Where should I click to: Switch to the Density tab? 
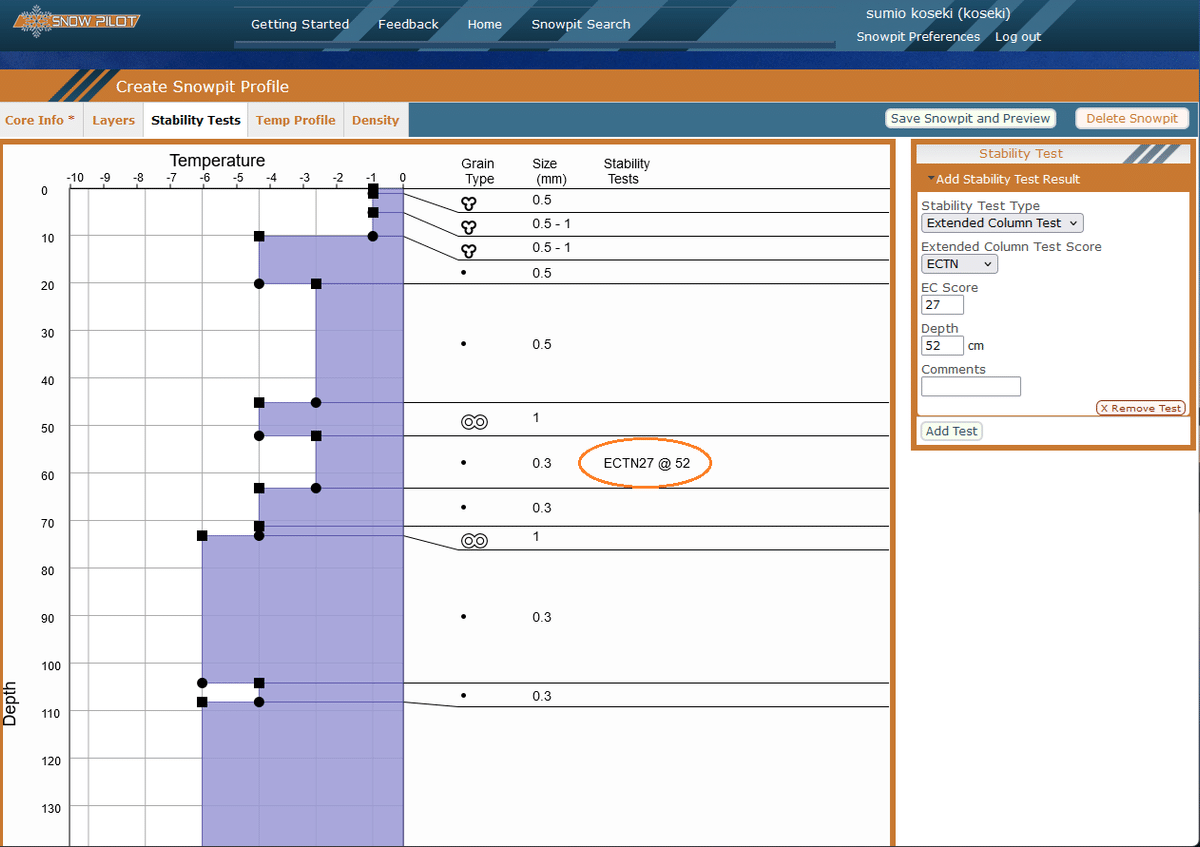375,120
